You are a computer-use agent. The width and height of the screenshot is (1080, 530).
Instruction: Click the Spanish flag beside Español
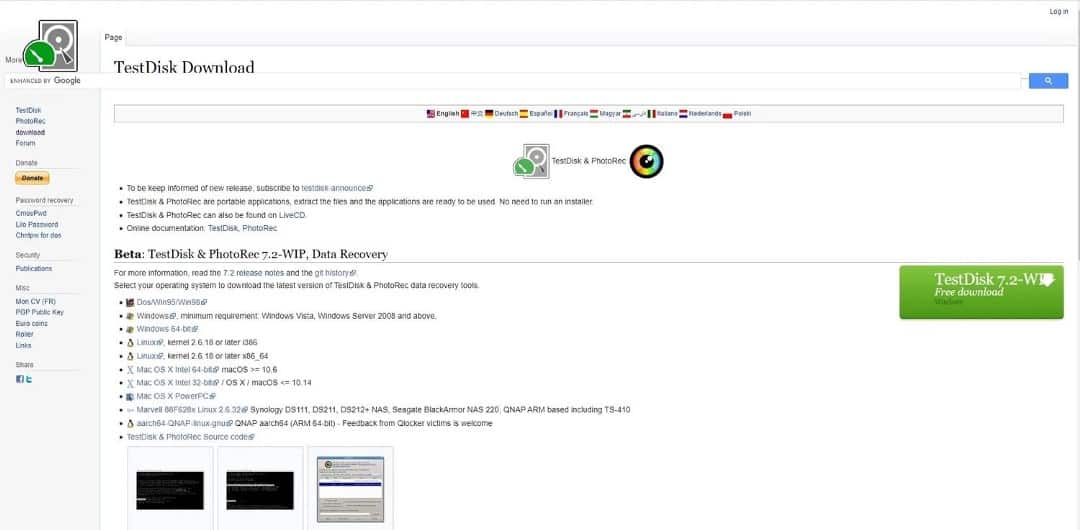523,114
